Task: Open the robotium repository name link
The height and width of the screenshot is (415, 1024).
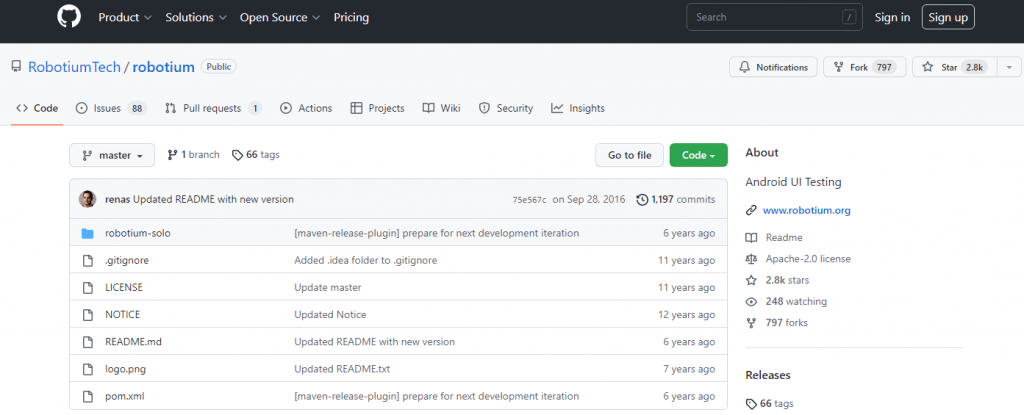Action: pos(163,67)
